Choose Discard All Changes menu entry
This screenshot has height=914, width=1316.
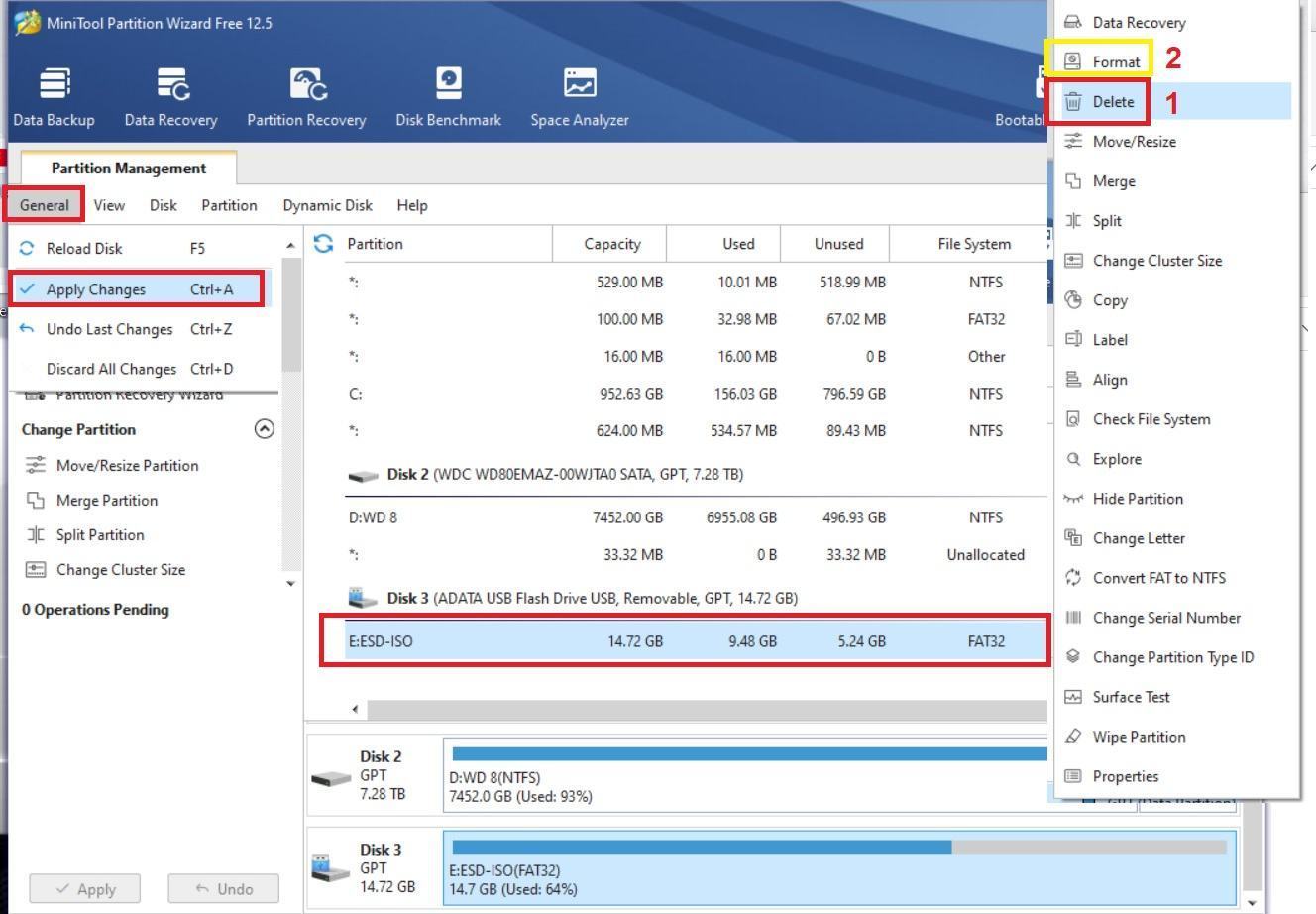(138, 369)
